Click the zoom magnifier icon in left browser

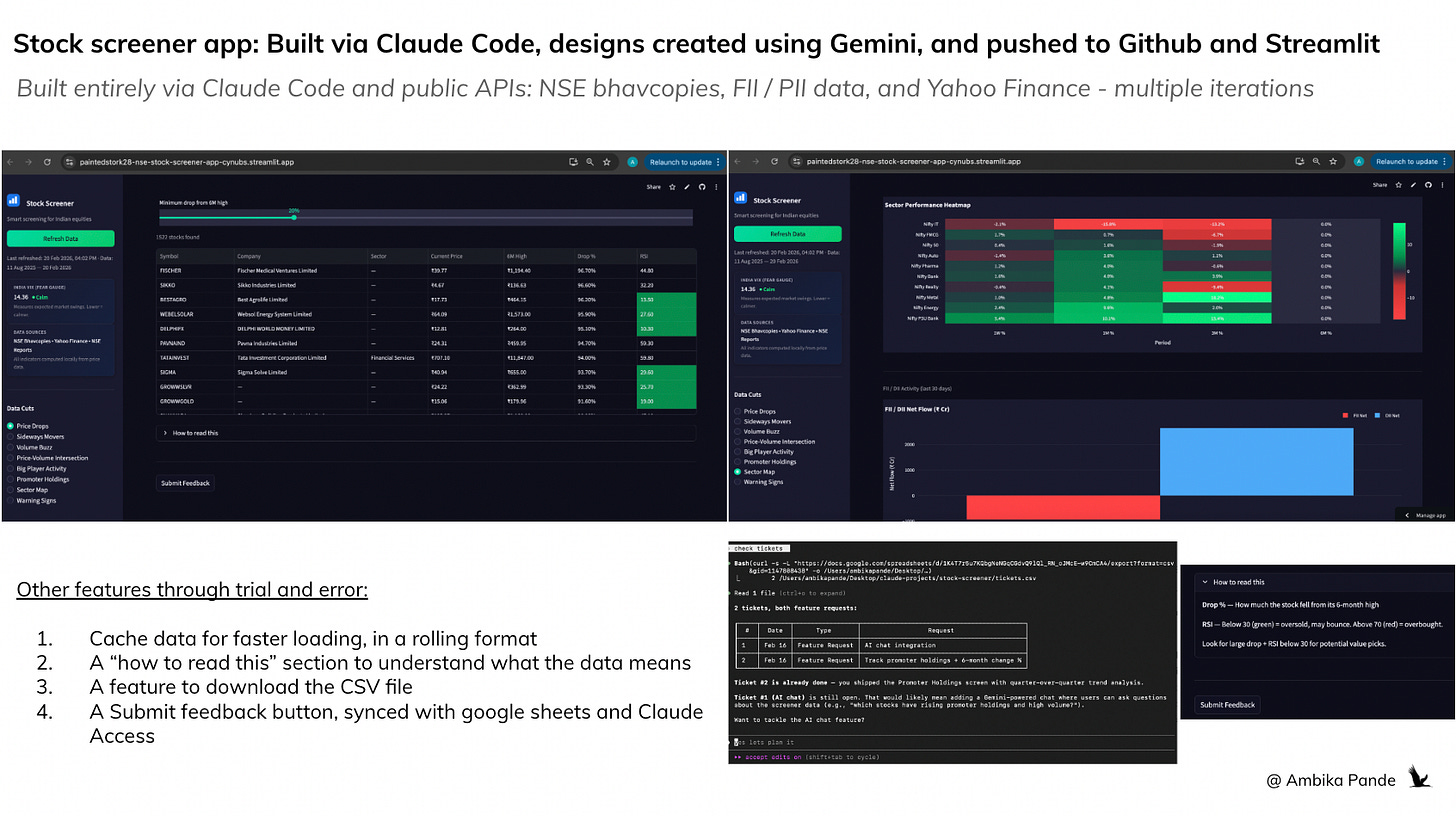point(590,162)
